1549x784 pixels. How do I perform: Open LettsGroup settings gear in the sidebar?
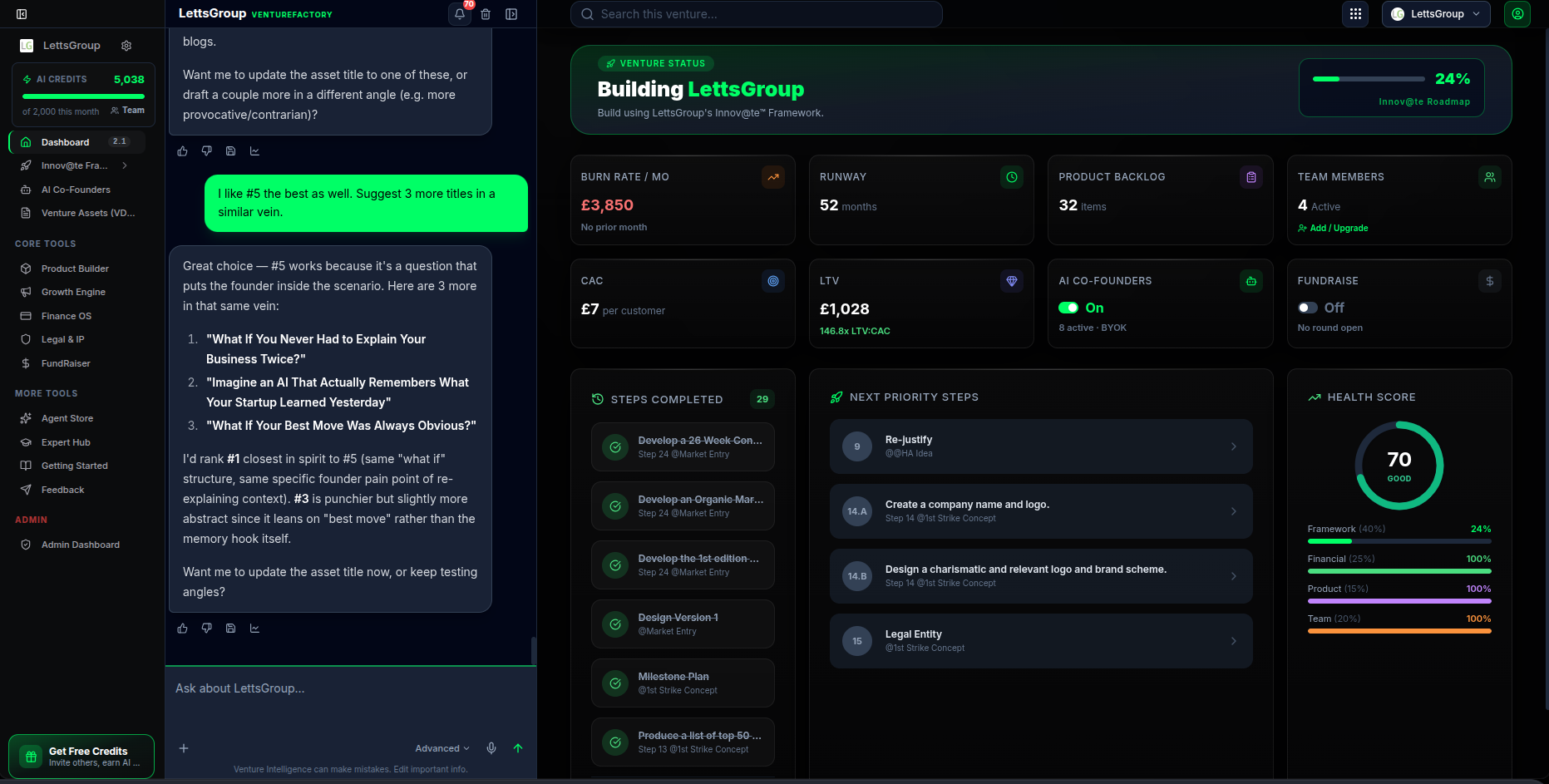point(126,46)
